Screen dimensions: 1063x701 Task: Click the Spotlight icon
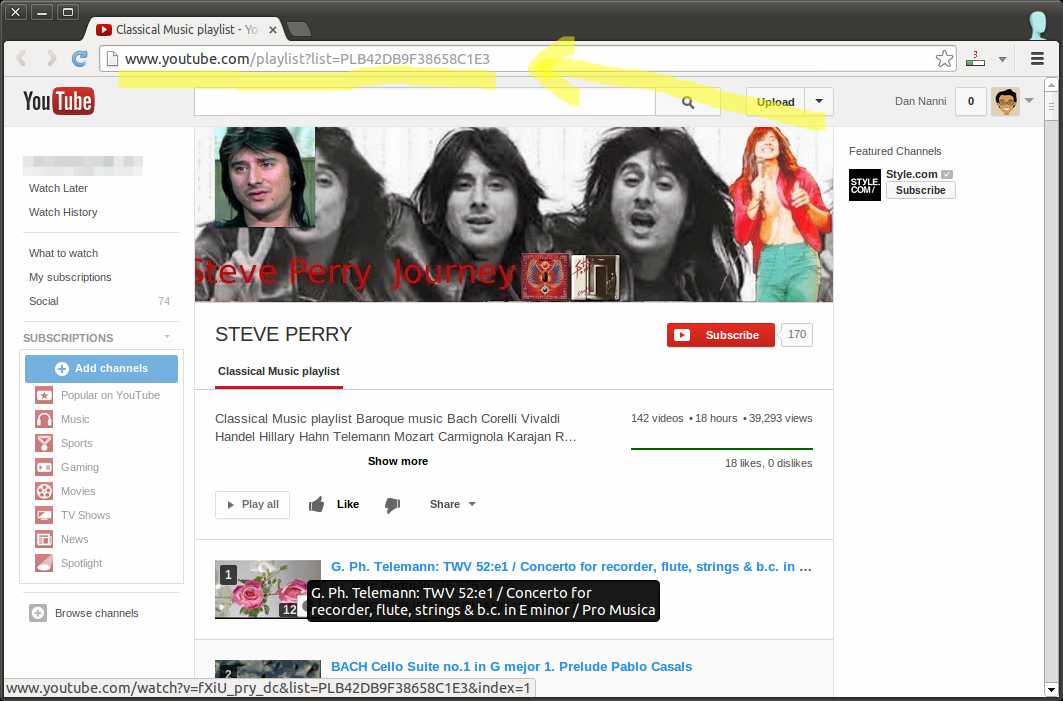(44, 563)
